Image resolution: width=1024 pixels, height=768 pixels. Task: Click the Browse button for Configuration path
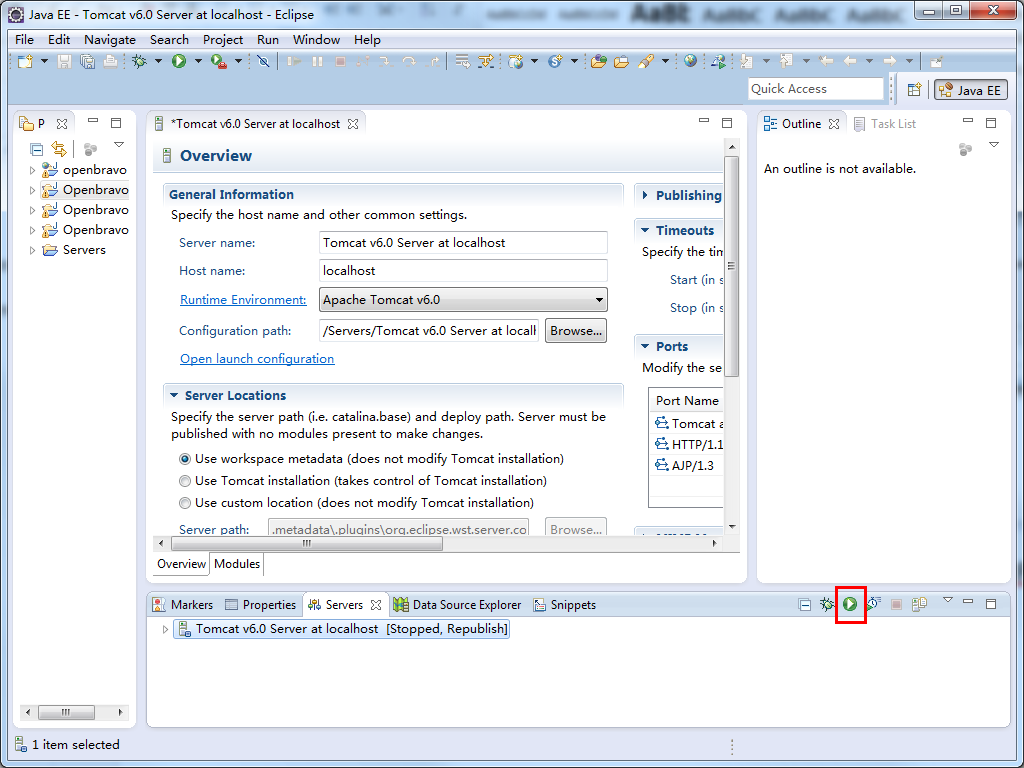tap(576, 331)
